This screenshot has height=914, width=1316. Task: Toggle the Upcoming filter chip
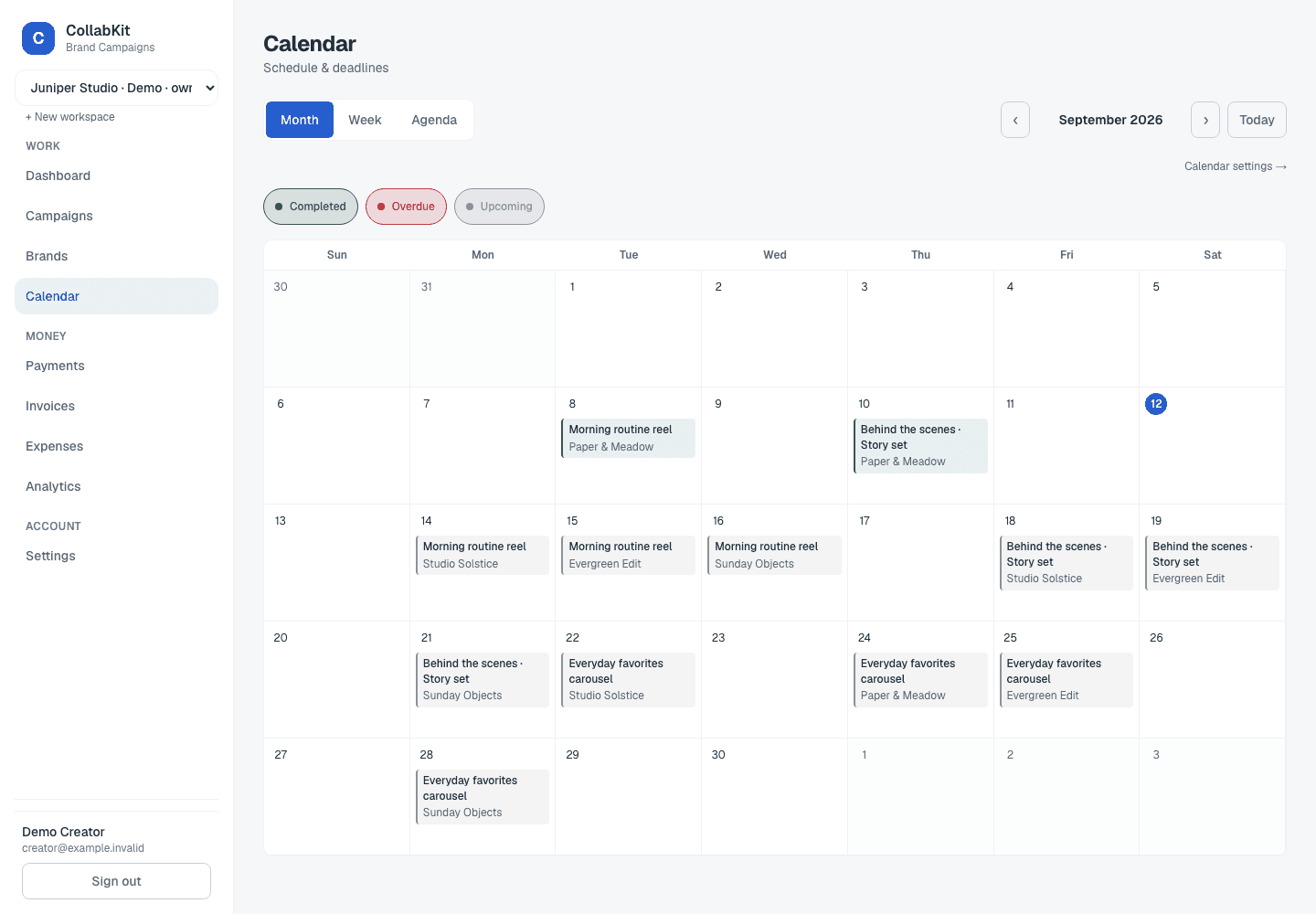[499, 207]
